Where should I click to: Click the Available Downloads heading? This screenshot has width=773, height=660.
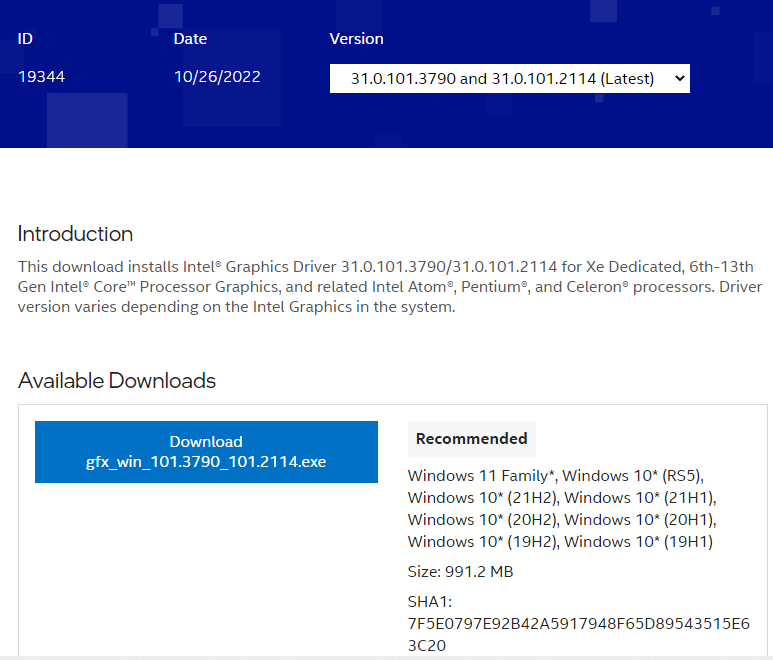(117, 381)
